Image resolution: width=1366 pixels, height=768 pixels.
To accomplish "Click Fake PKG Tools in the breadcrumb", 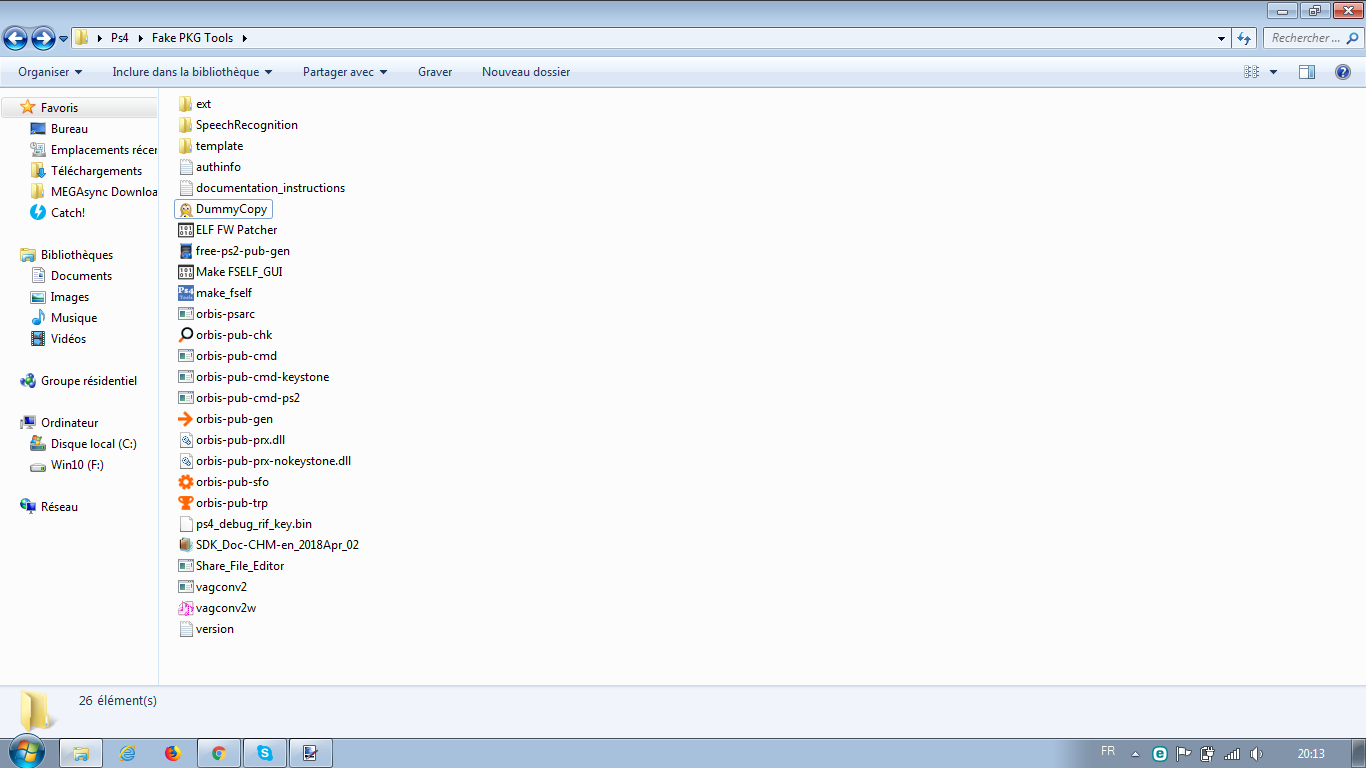I will (x=192, y=38).
